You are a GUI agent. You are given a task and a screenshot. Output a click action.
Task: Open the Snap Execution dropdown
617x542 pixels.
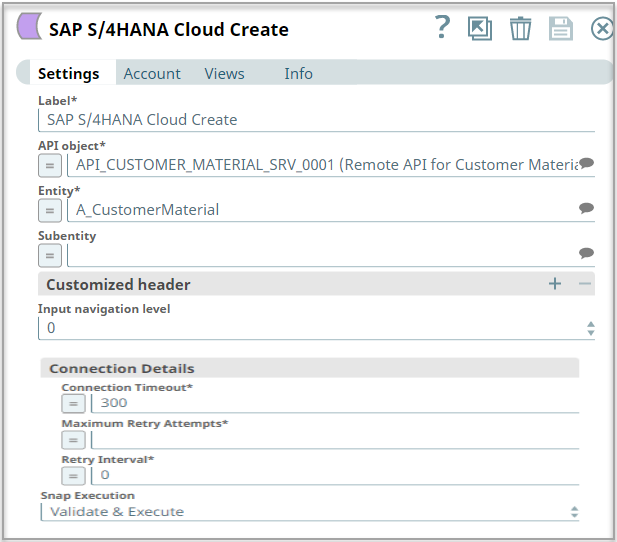point(310,512)
